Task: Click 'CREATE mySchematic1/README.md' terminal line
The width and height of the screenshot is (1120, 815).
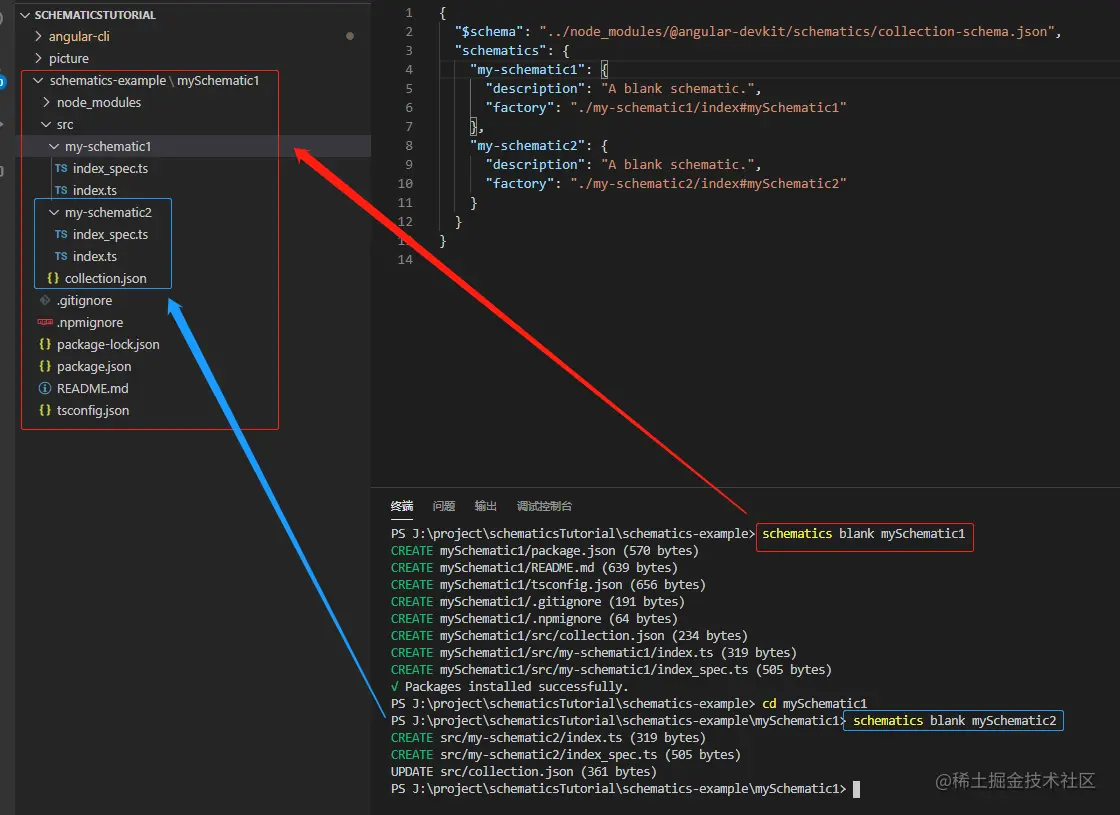Action: click(x=534, y=568)
